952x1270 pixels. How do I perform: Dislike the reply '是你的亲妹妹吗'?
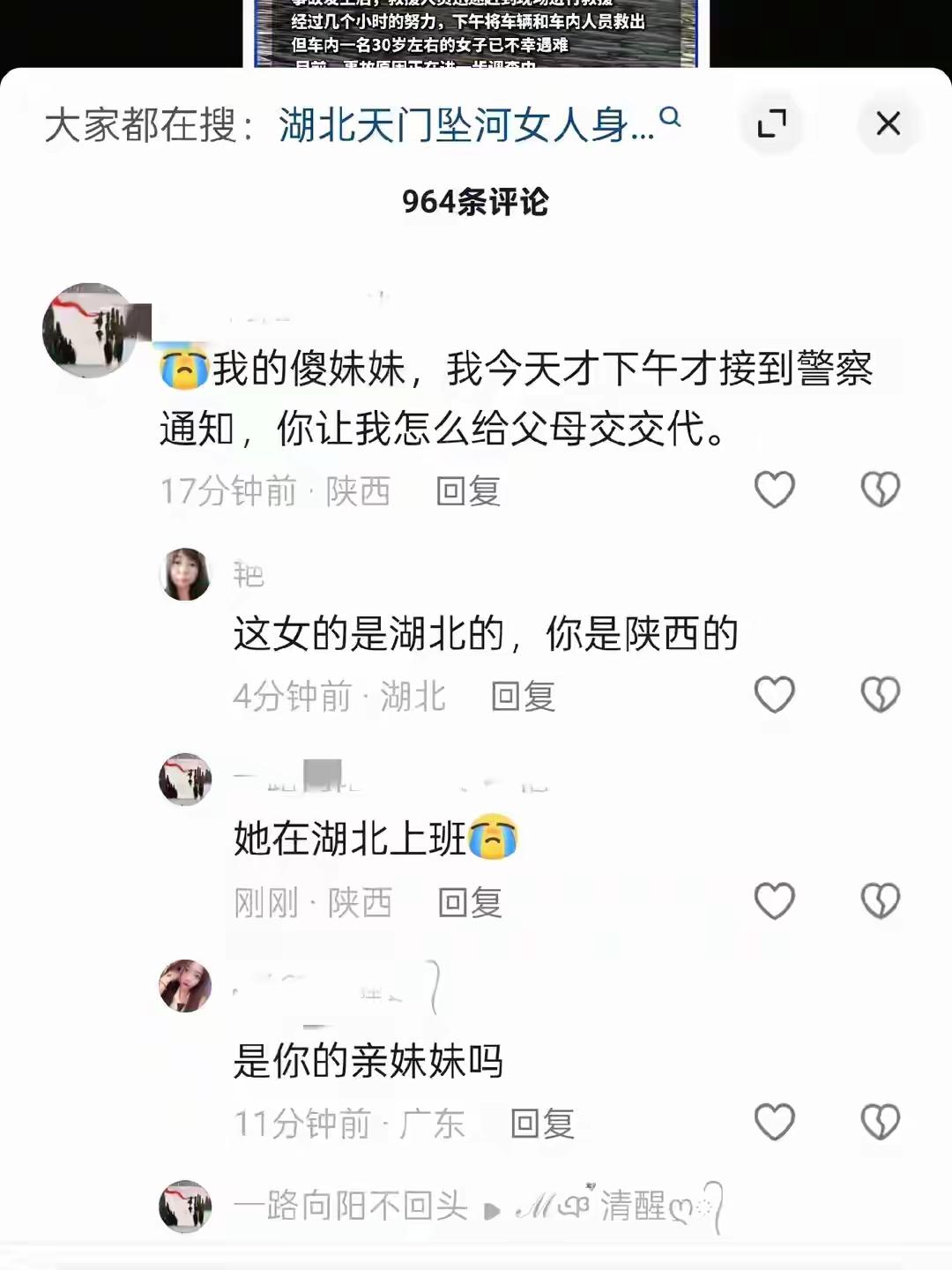coord(881,1122)
